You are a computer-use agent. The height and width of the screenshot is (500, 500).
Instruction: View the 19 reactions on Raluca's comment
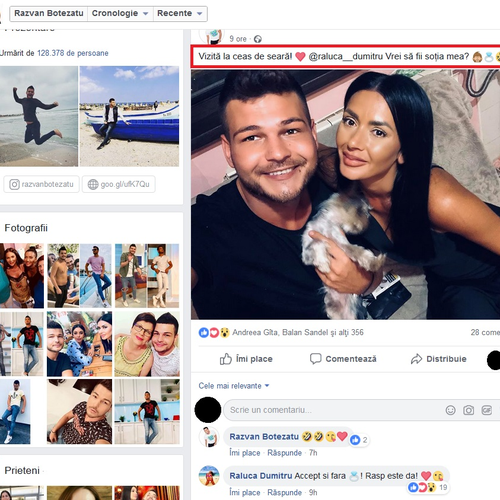pos(427,488)
